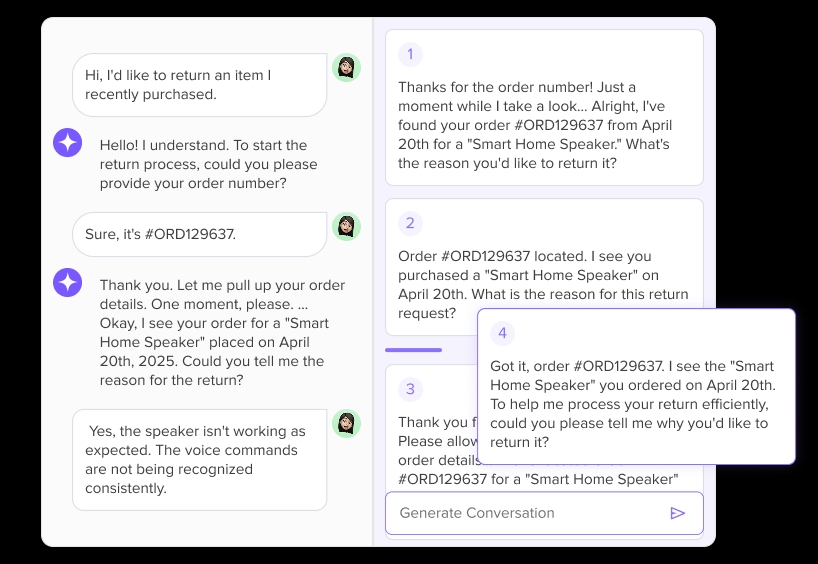The height and width of the screenshot is (564, 818).
Task: Click the first user avatar at top
Action: pos(346,67)
